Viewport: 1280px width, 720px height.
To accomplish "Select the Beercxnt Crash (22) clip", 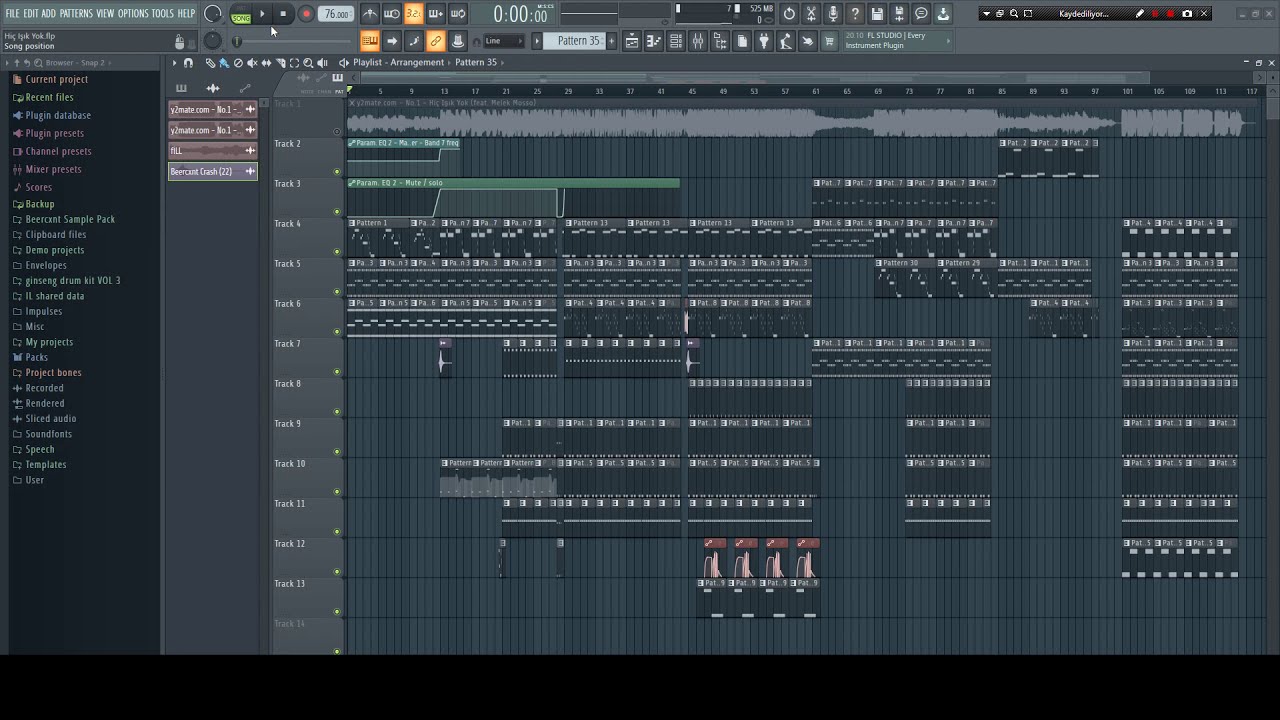I will click(203, 172).
